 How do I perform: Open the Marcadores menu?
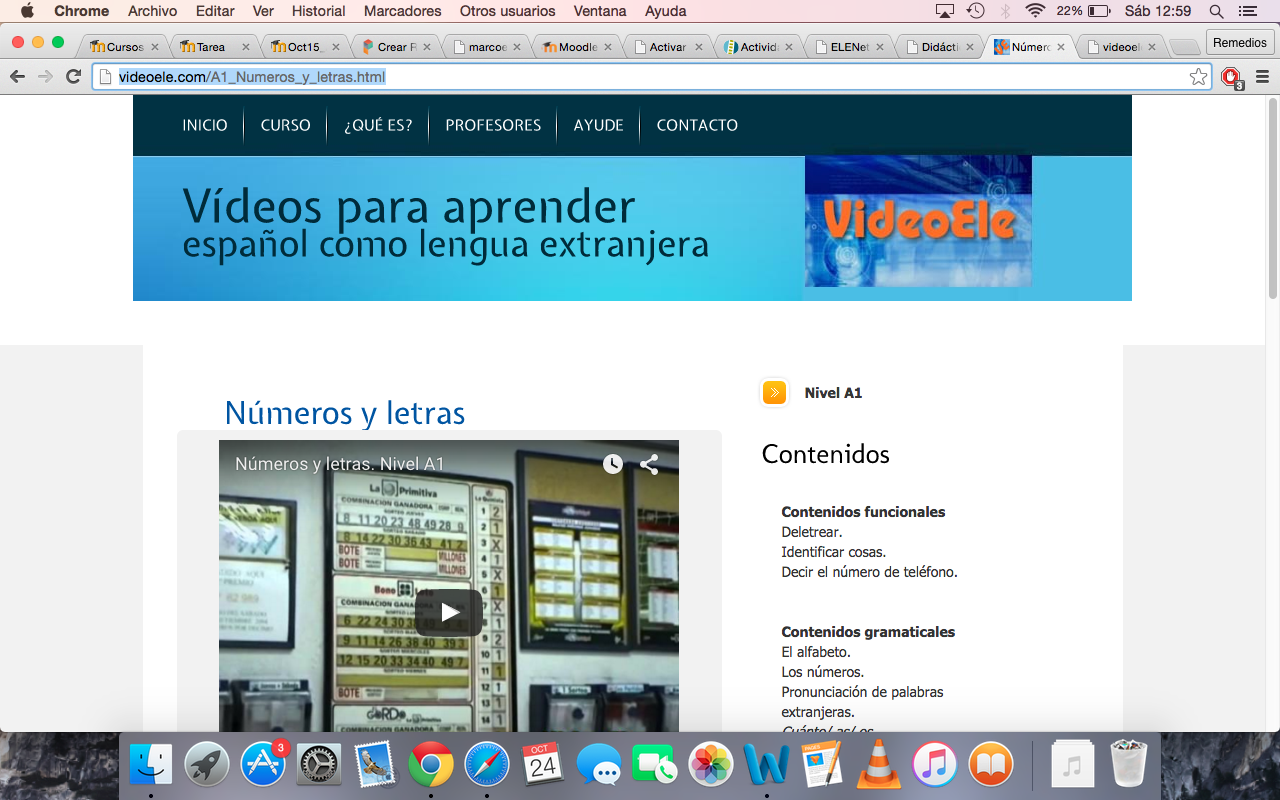pyautogui.click(x=402, y=11)
